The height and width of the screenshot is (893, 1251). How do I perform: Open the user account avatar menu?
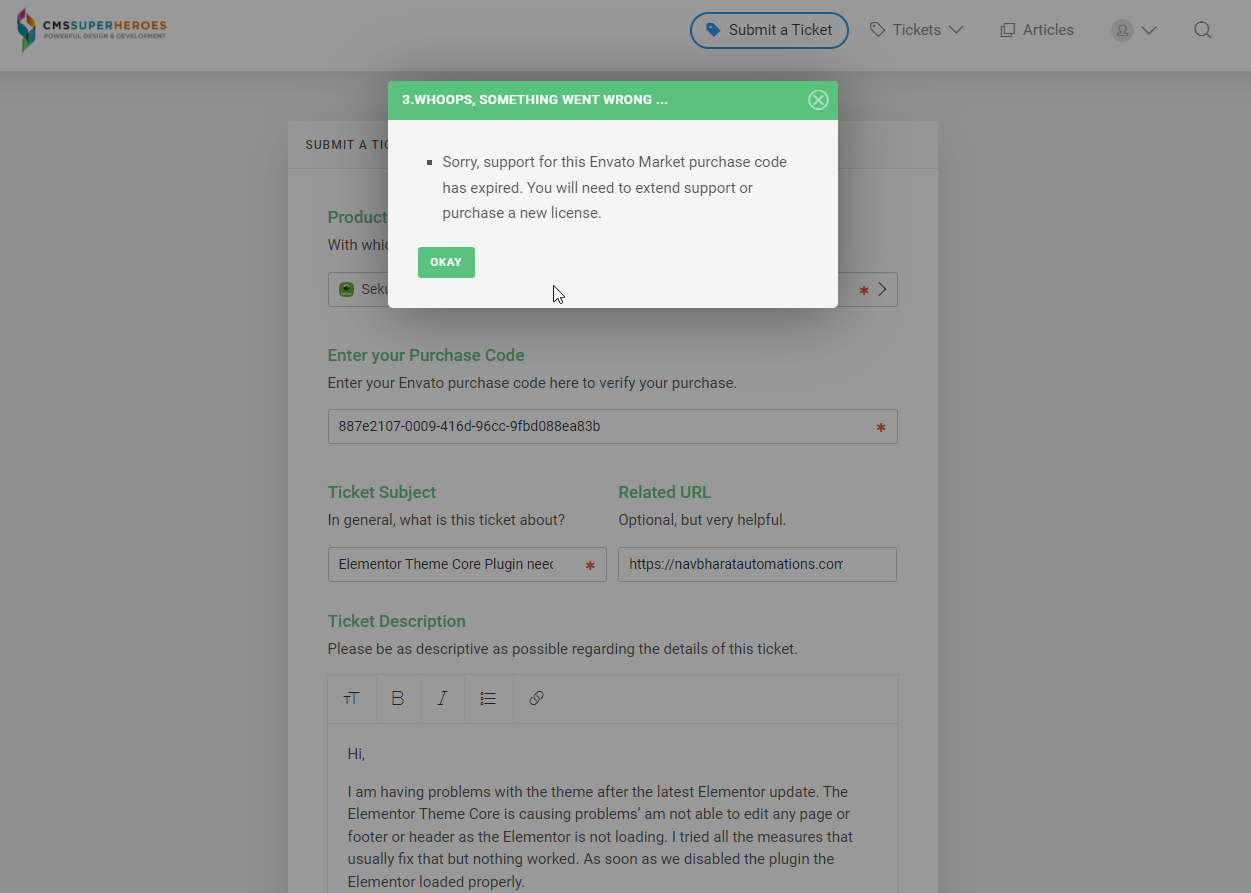(1134, 30)
